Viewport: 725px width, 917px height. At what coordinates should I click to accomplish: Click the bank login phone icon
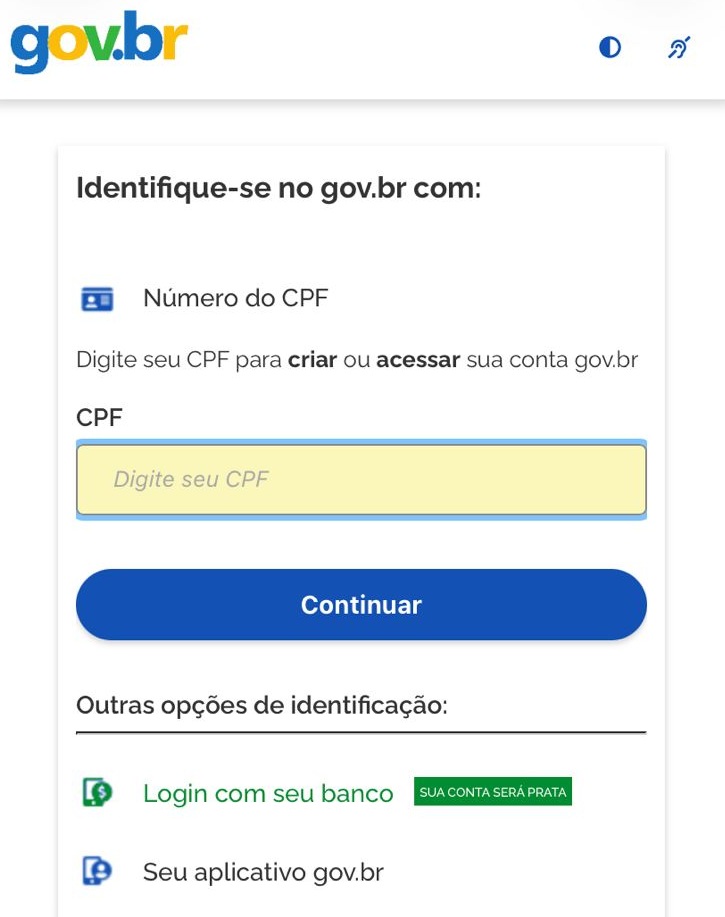click(97, 793)
